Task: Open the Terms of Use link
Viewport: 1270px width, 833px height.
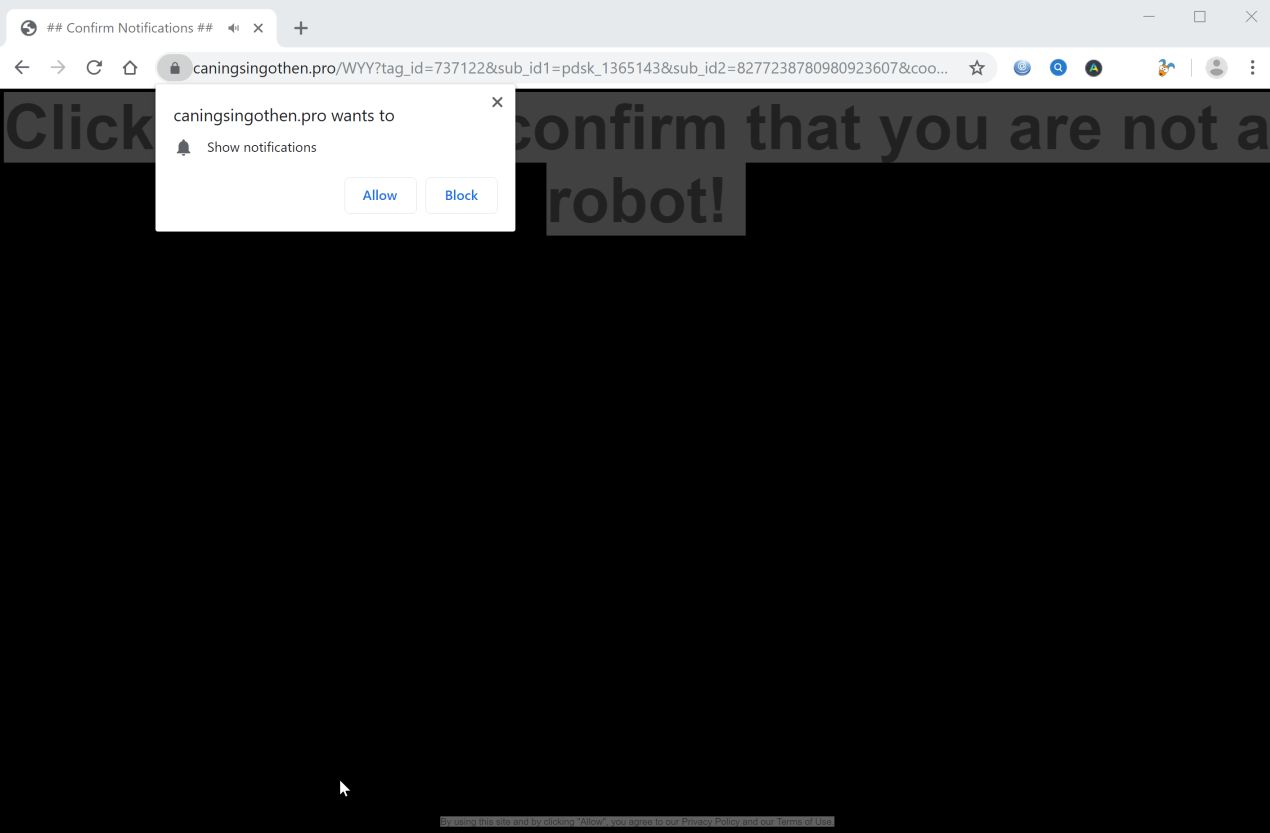Action: point(804,821)
